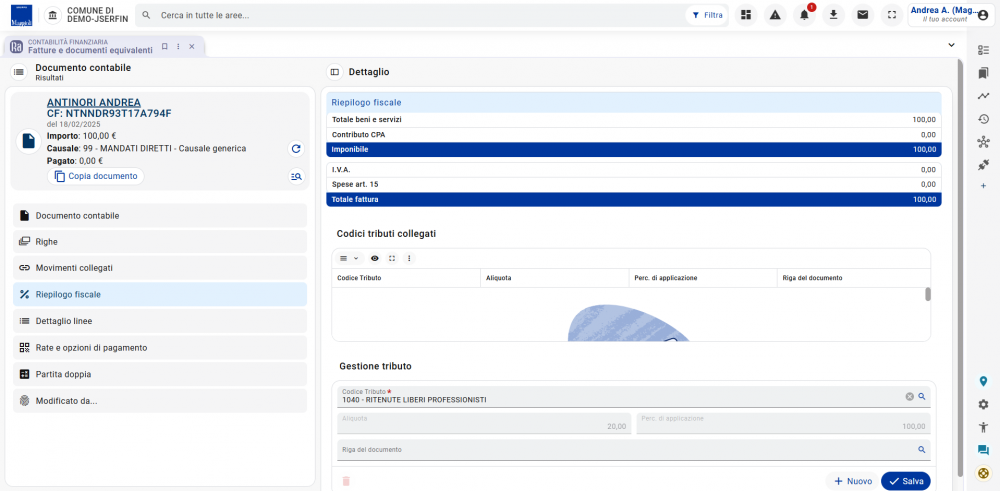Toggle the Dettaglio panel layout icon
The width and height of the screenshot is (1000, 491).
[x=334, y=72]
